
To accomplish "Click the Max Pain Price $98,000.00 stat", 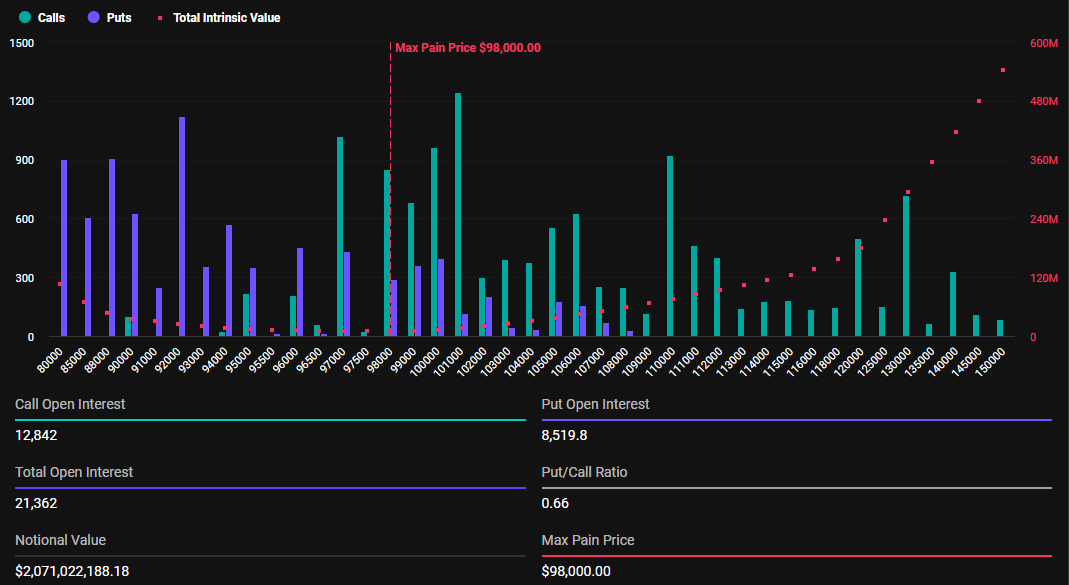I will (585, 571).
